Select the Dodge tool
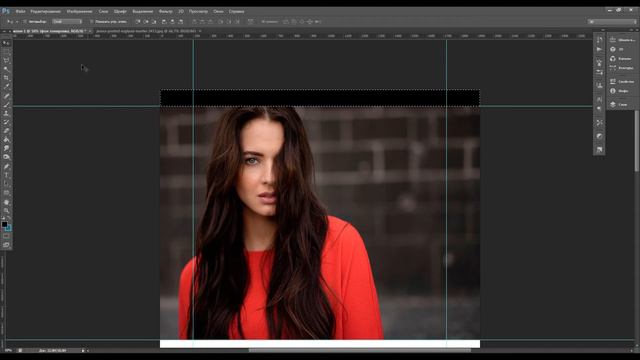This screenshot has height=360, width=640. pos(6,157)
